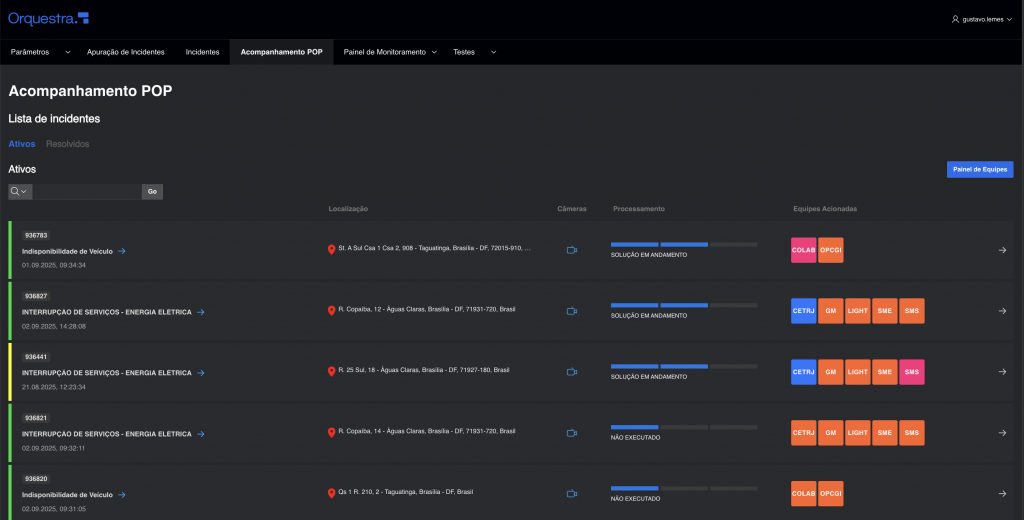Select the LIGHT team badge in 936827
The height and width of the screenshot is (520, 1024).
(858, 311)
